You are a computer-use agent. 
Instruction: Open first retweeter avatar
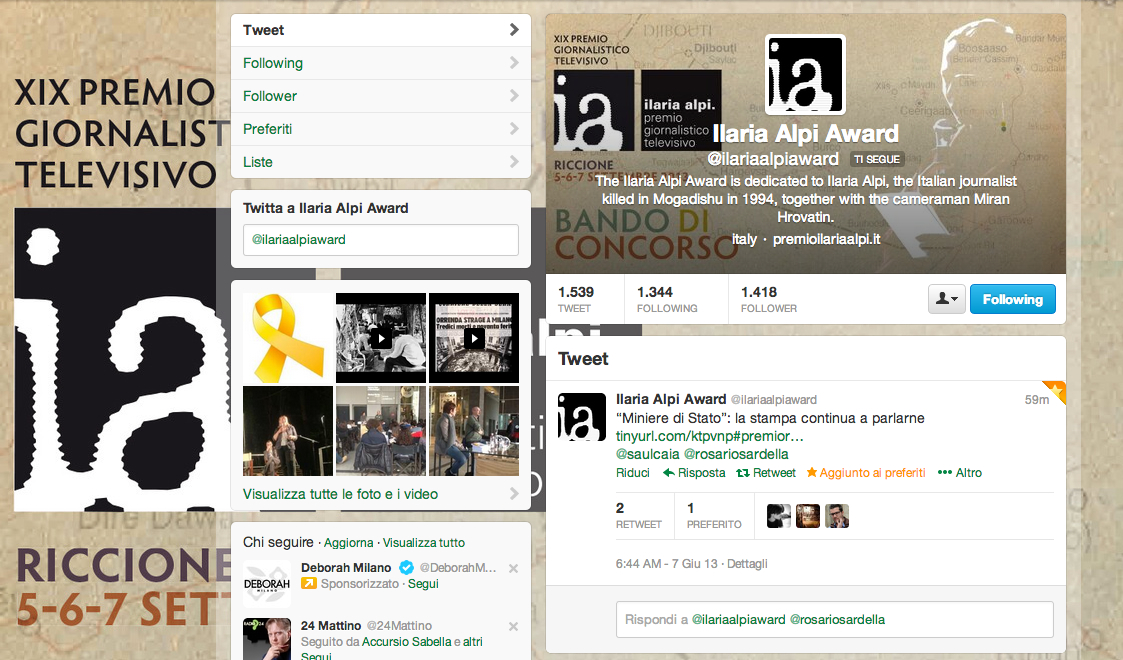click(779, 516)
